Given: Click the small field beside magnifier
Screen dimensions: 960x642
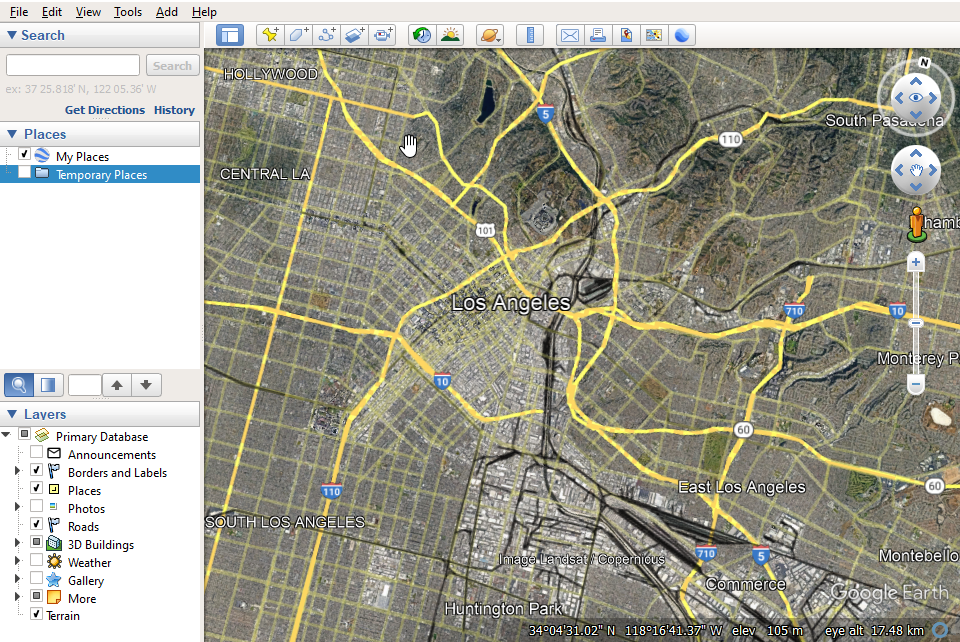Looking at the screenshot, I should (84, 385).
